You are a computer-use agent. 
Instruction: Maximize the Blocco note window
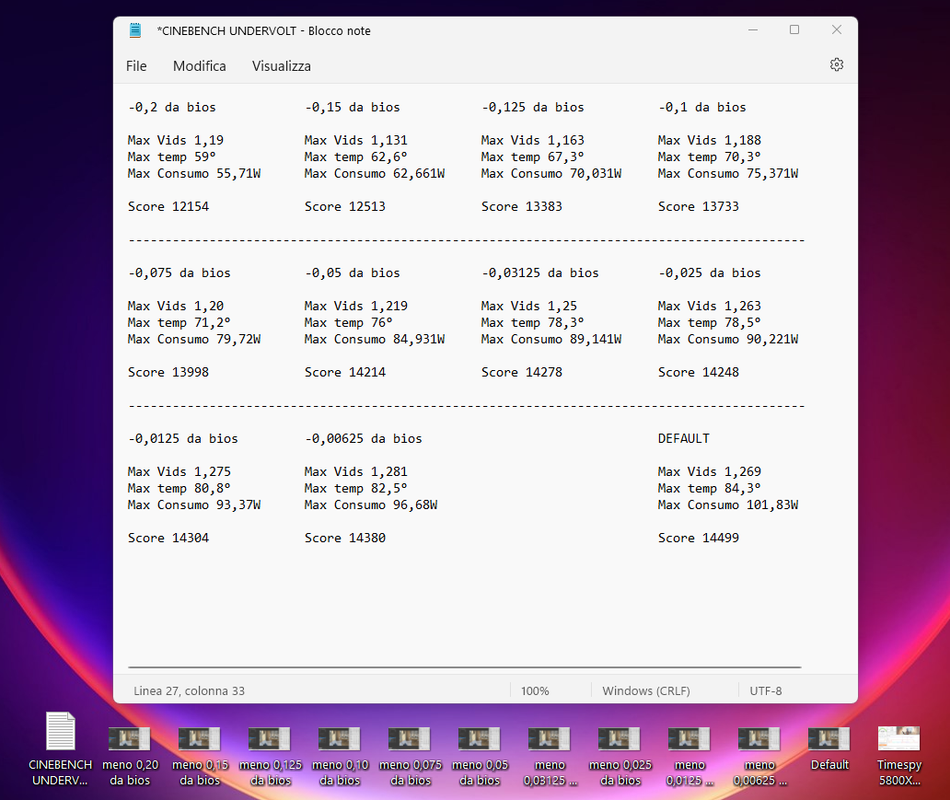(794, 30)
